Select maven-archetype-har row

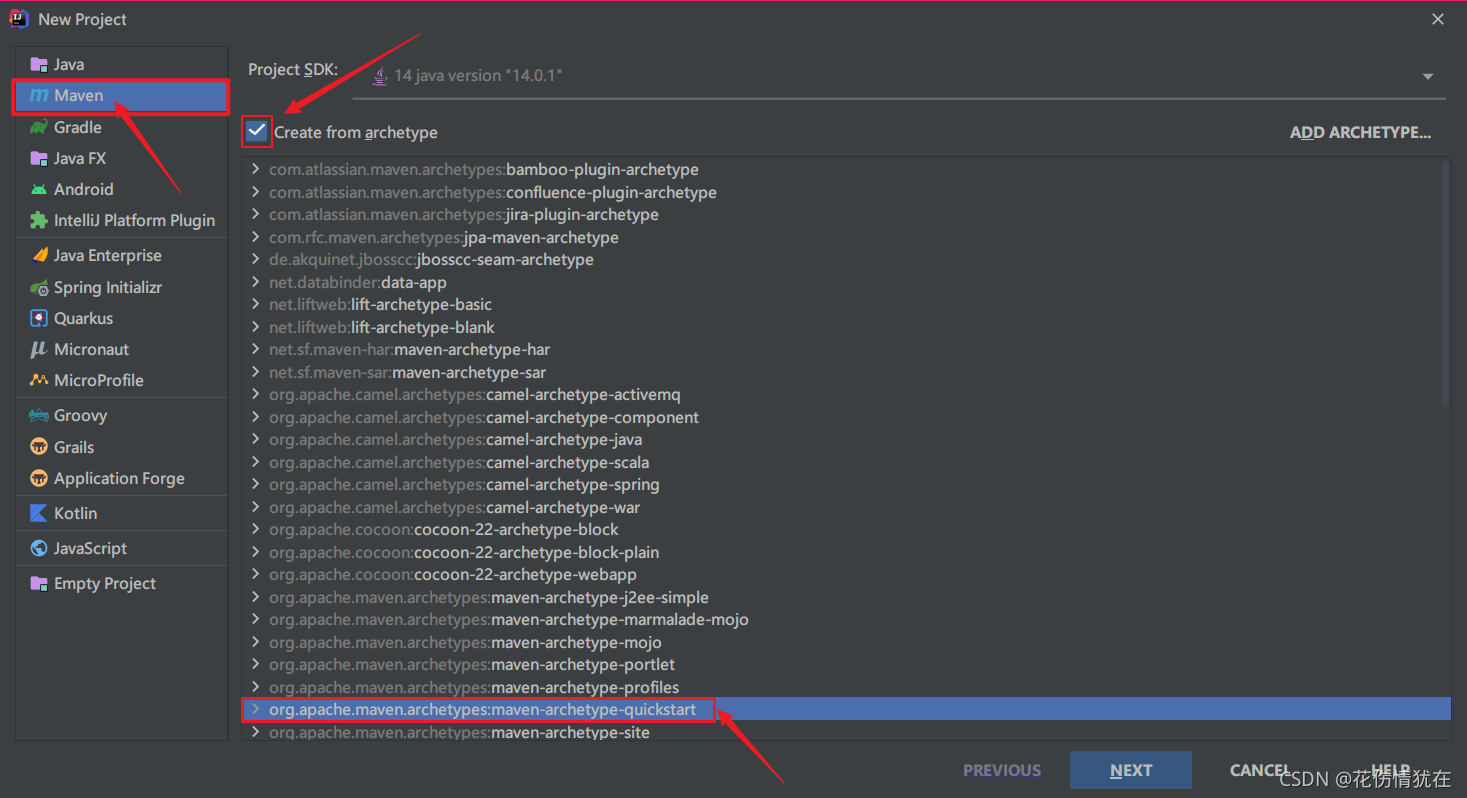(846, 350)
